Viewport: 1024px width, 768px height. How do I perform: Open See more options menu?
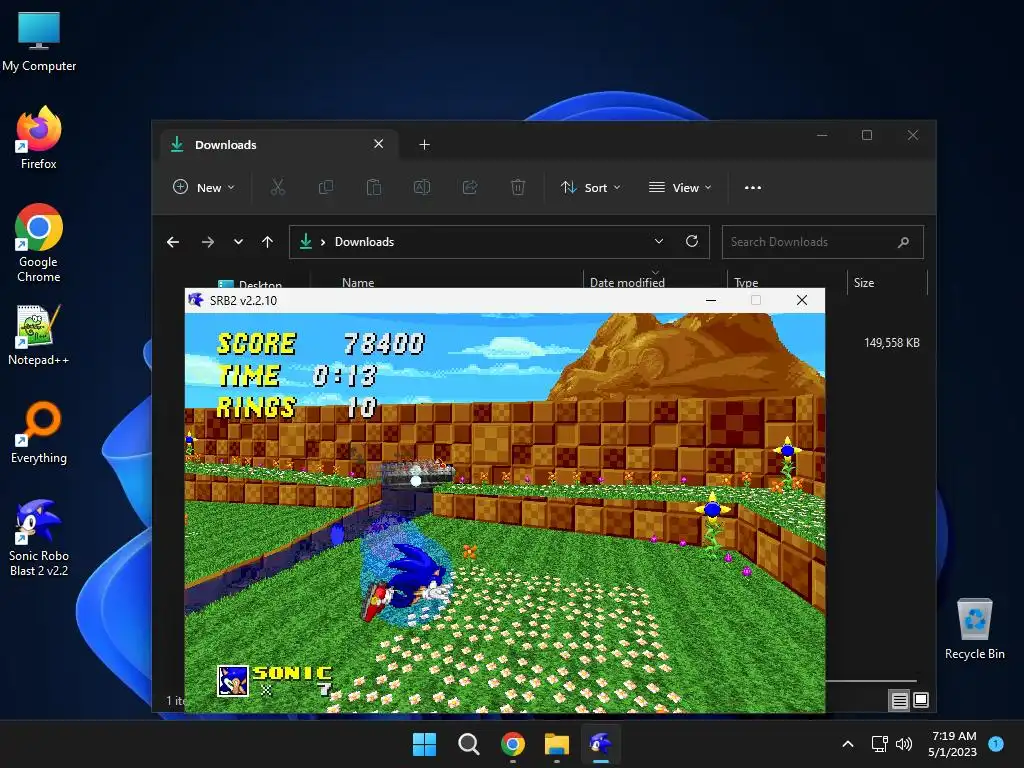[753, 187]
